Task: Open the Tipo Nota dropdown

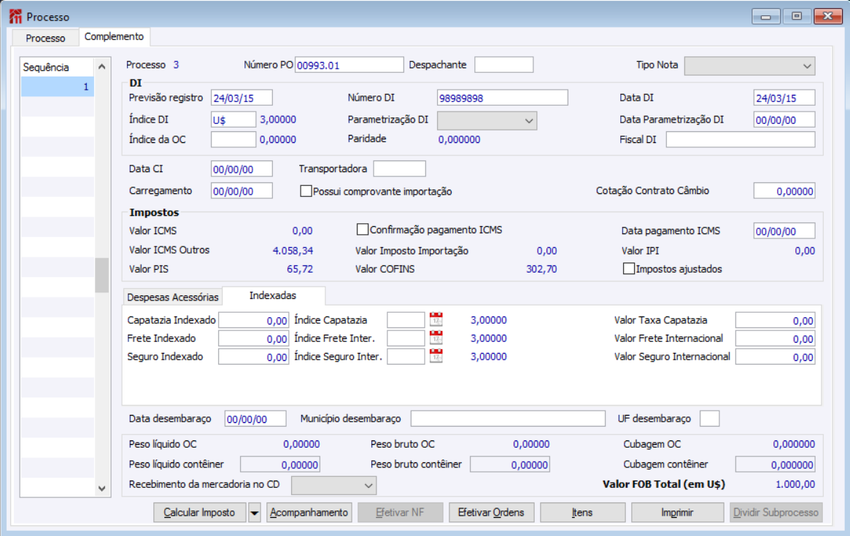Action: point(749,66)
